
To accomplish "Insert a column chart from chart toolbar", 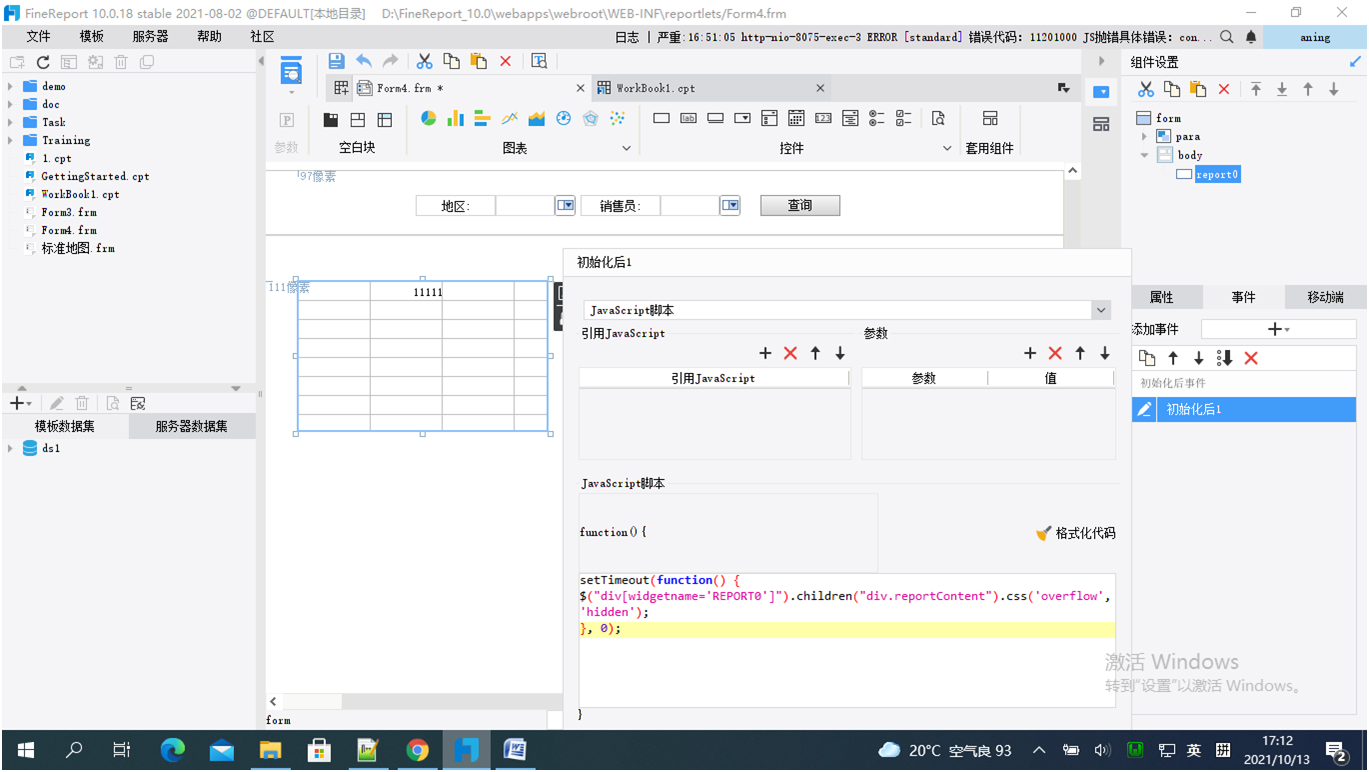I will pyautogui.click(x=455, y=118).
